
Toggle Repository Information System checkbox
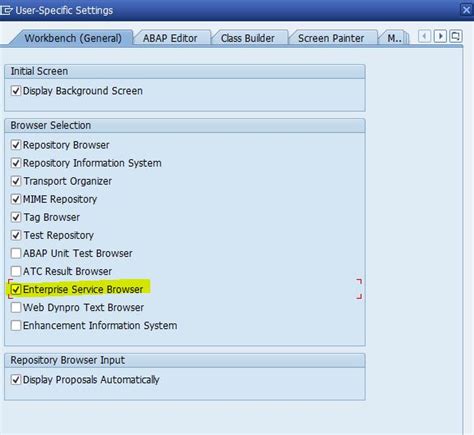point(16,163)
